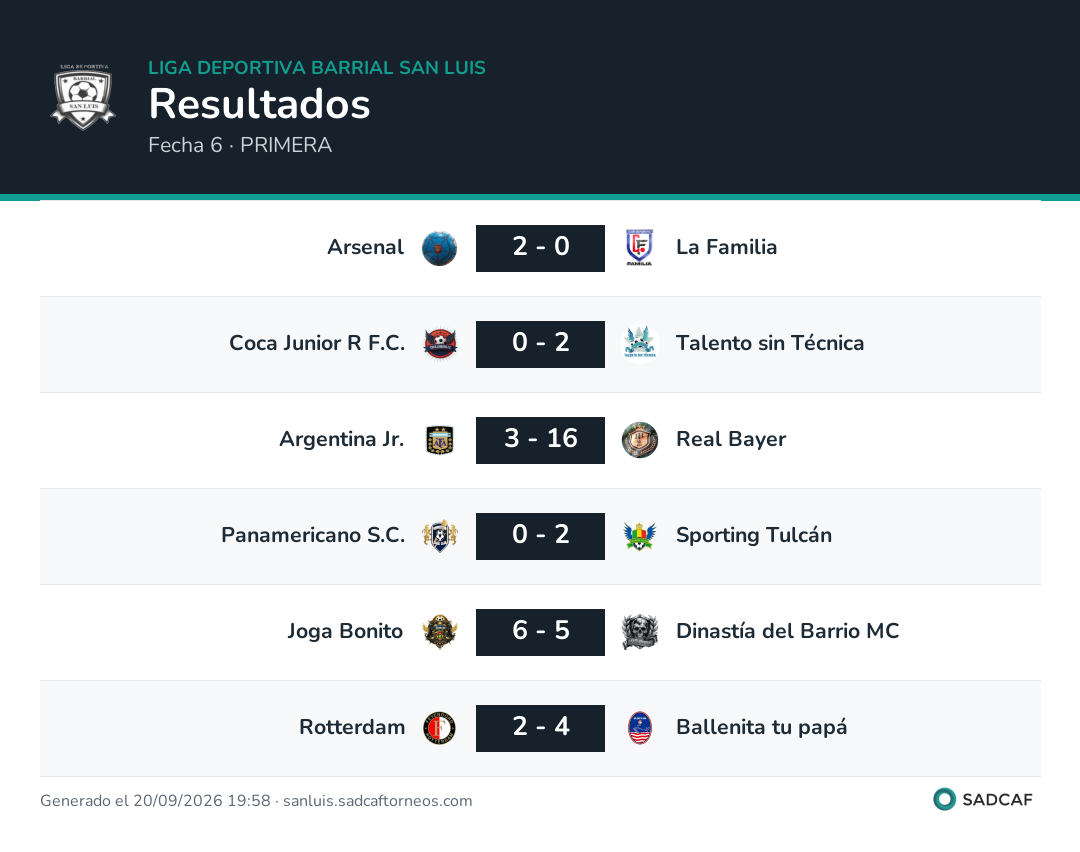Select the Coca Junior R F.C. badge
Screen dimensions: 1080x852
point(440,344)
